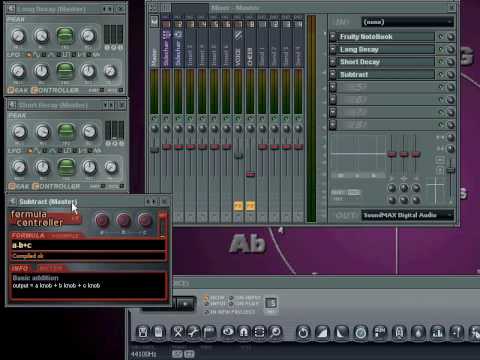Toggle the Subtract effect enable LED
Image resolution: width=480 pixels, height=360 pixels.
click(x=441, y=74)
